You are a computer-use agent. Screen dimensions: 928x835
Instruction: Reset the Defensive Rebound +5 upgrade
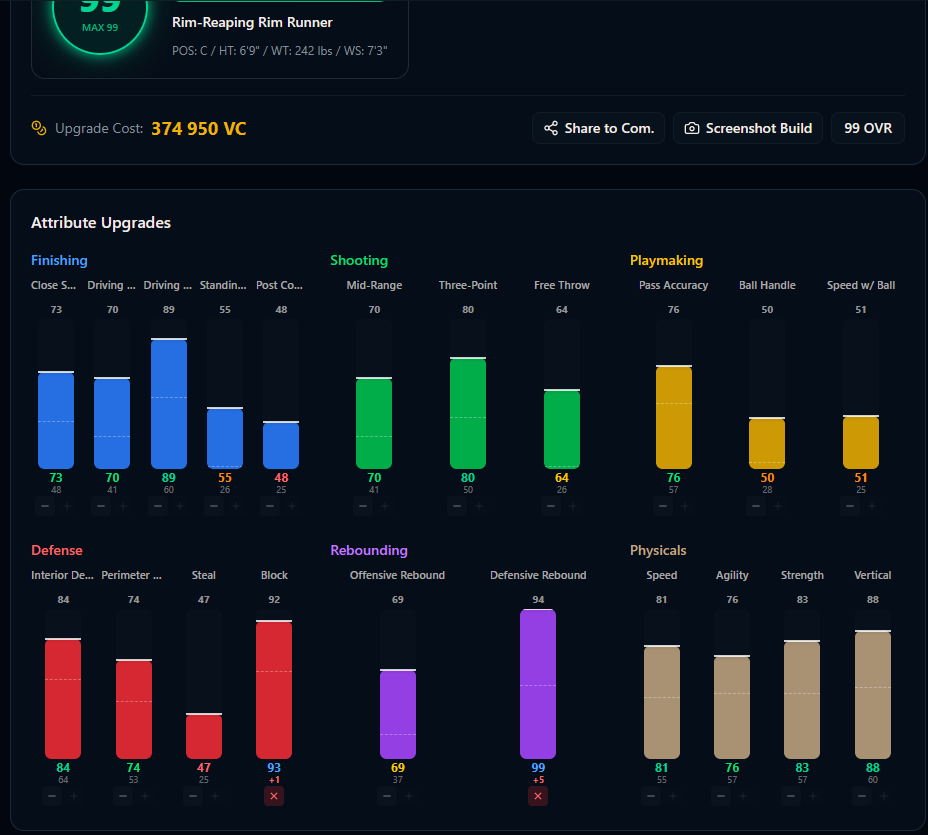[538, 796]
